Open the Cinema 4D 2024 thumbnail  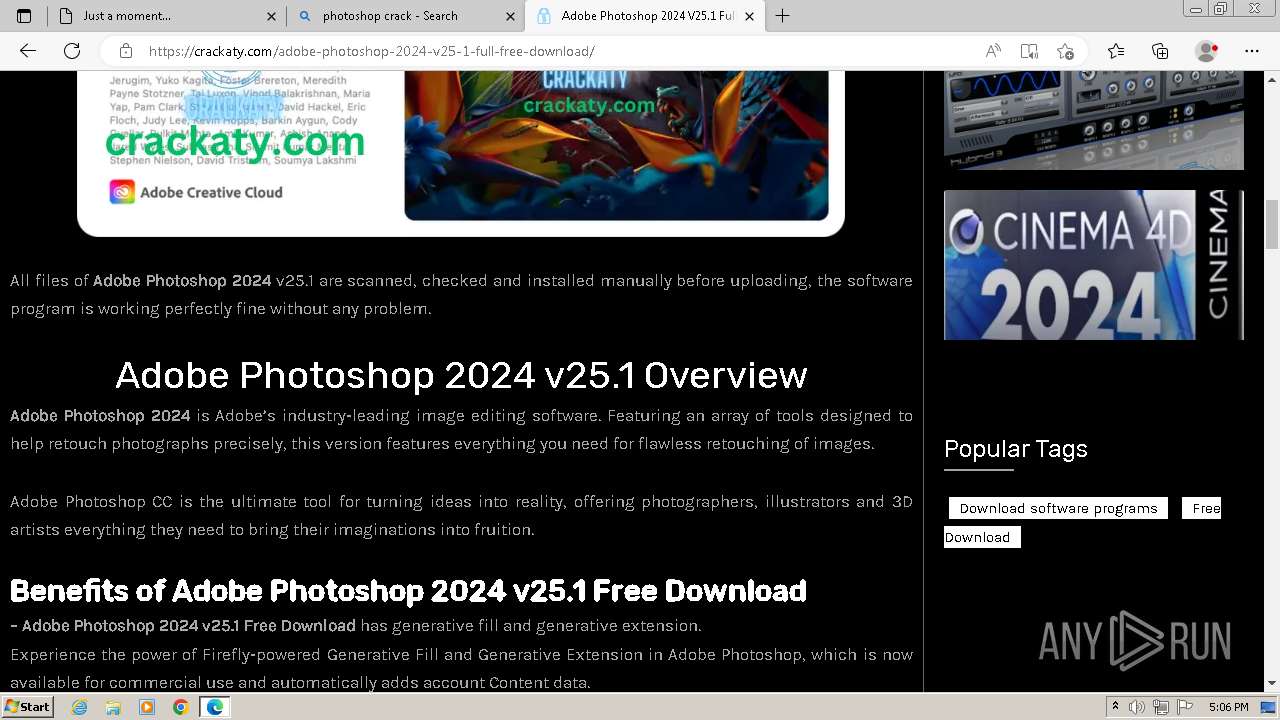1094,265
